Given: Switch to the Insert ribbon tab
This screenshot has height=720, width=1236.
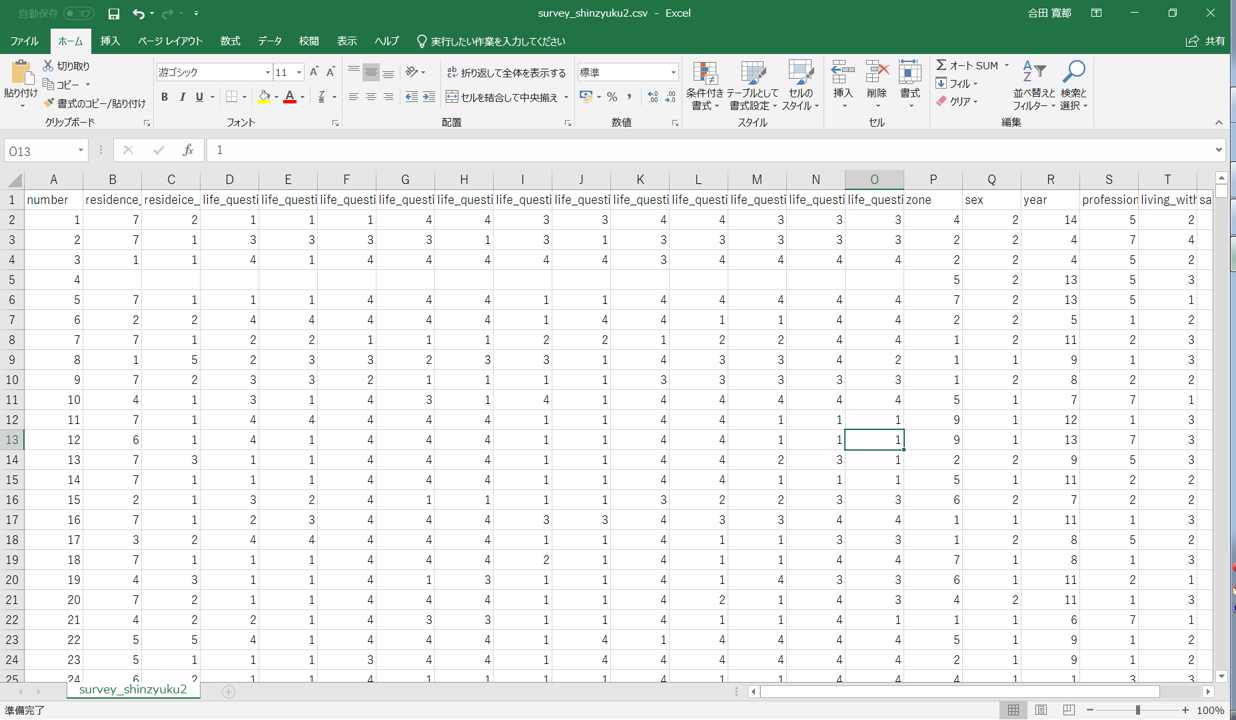Looking at the screenshot, I should click(110, 41).
